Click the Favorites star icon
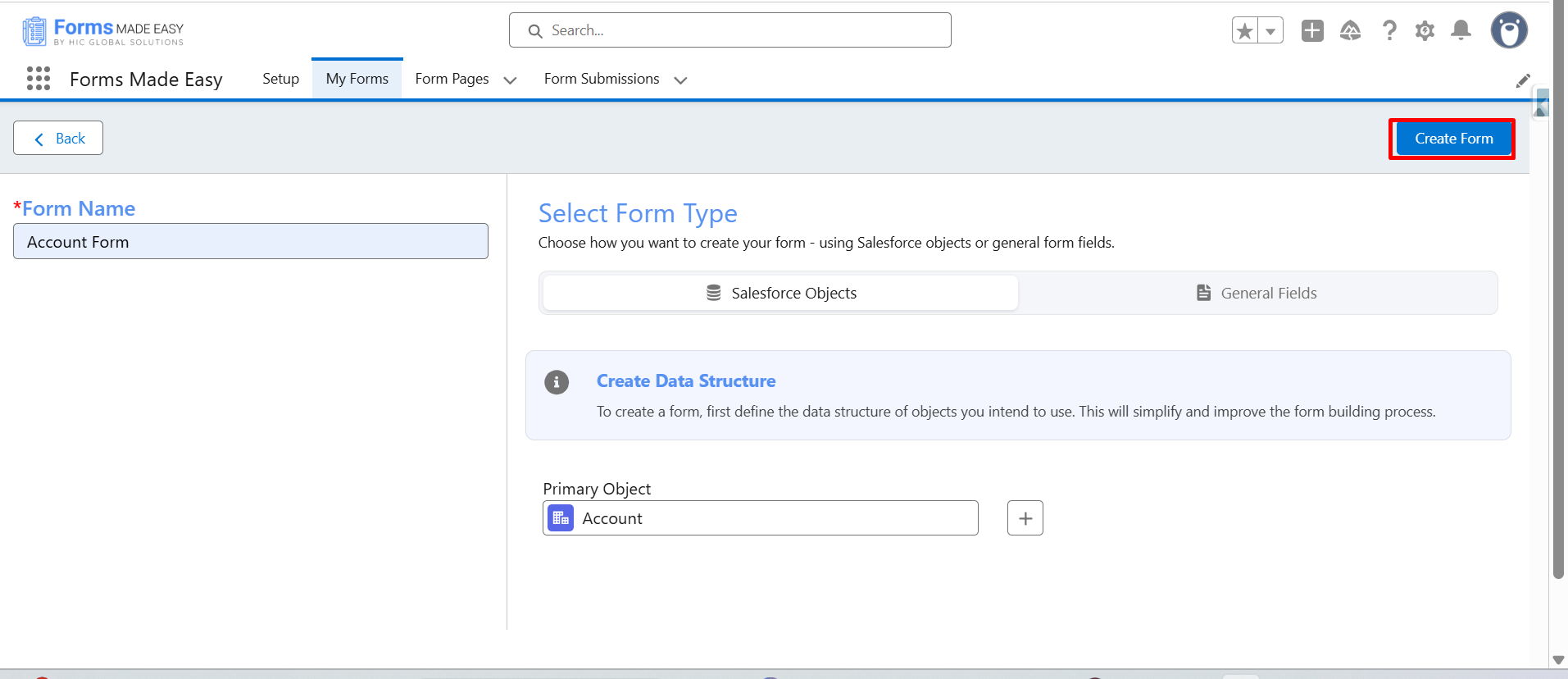 pyautogui.click(x=1245, y=31)
